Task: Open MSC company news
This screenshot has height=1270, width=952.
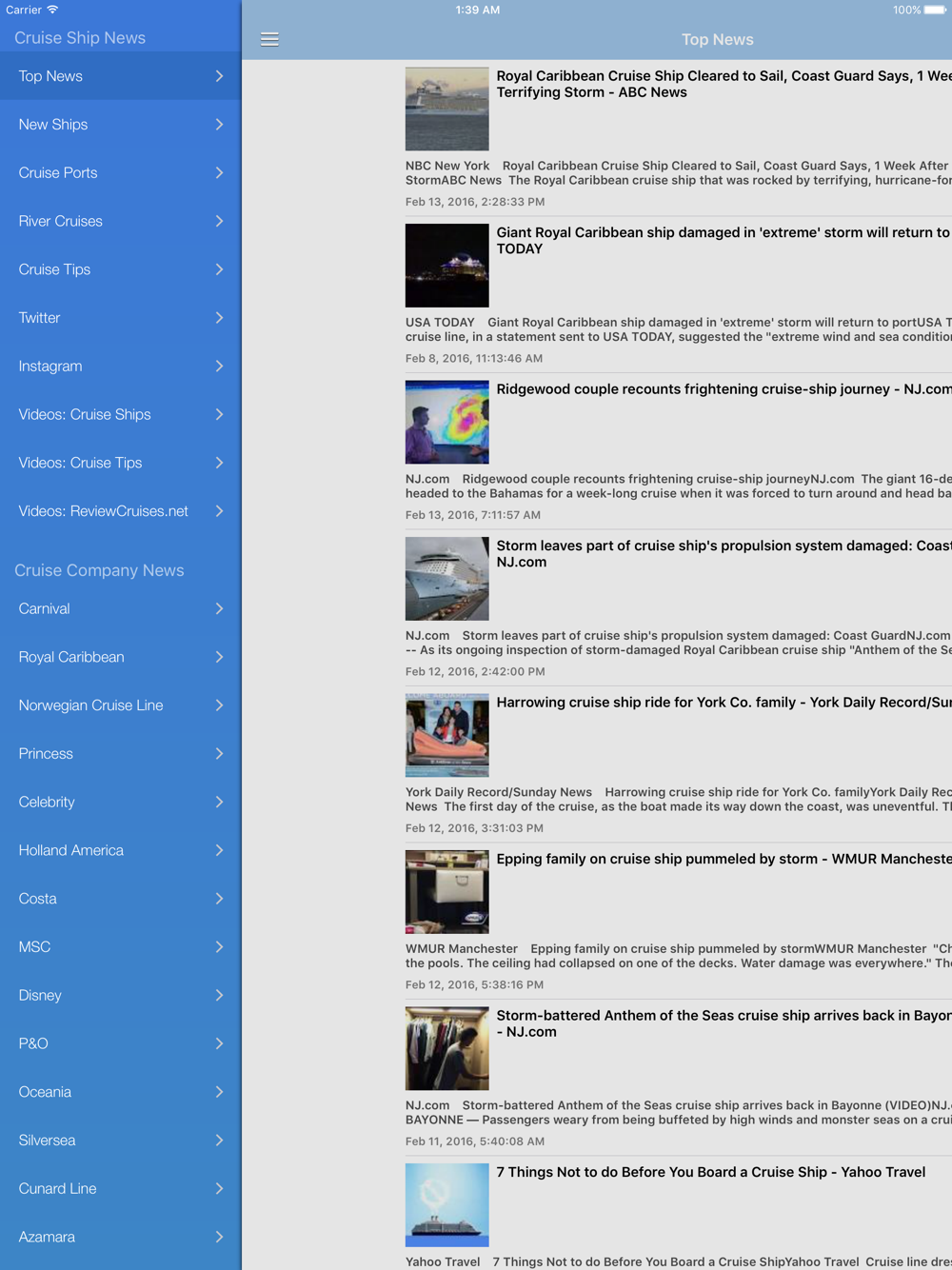Action: (x=121, y=947)
